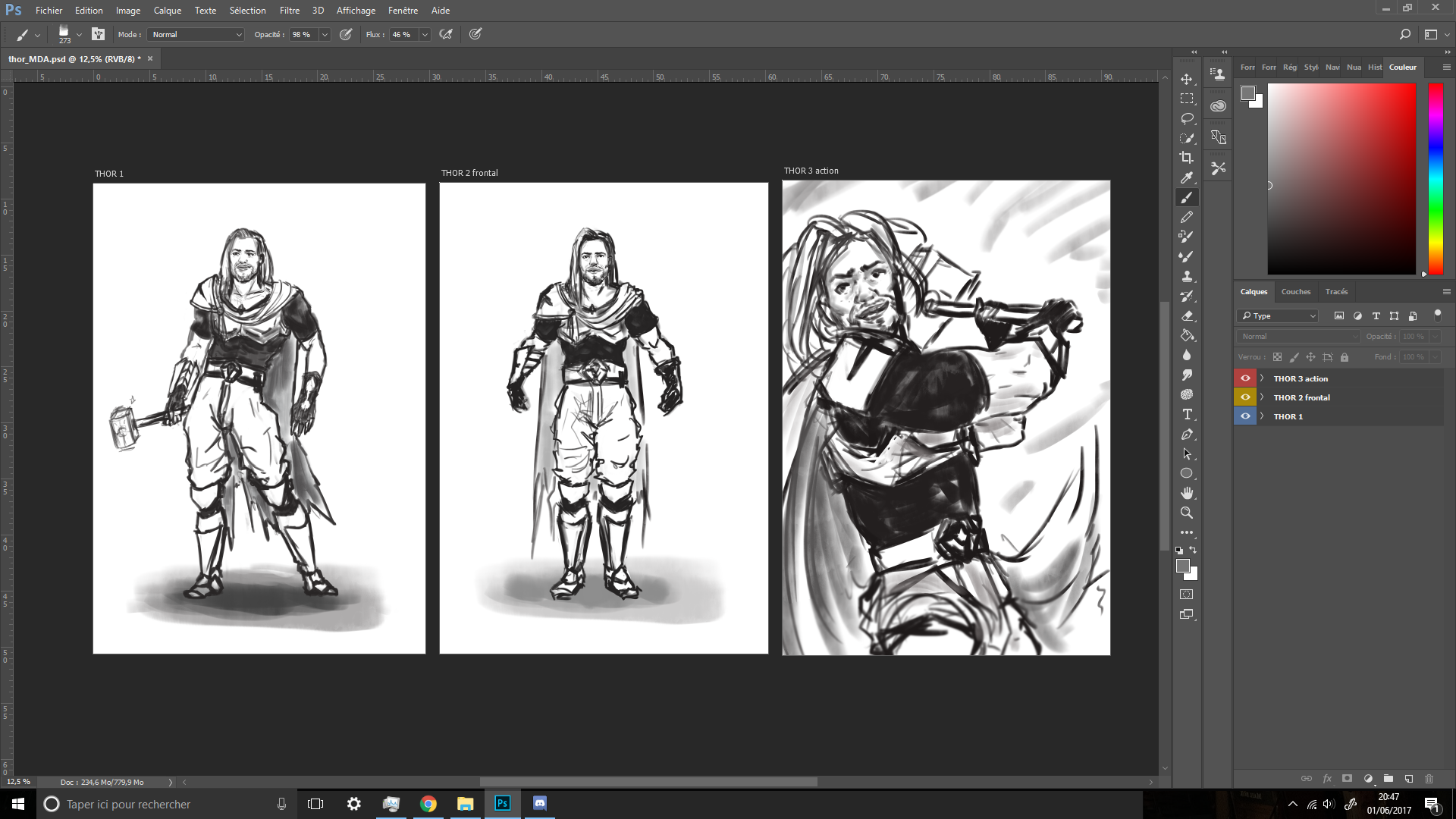This screenshot has height=819, width=1456.
Task: Open the blend mode dropdown Normal
Action: (x=1297, y=336)
